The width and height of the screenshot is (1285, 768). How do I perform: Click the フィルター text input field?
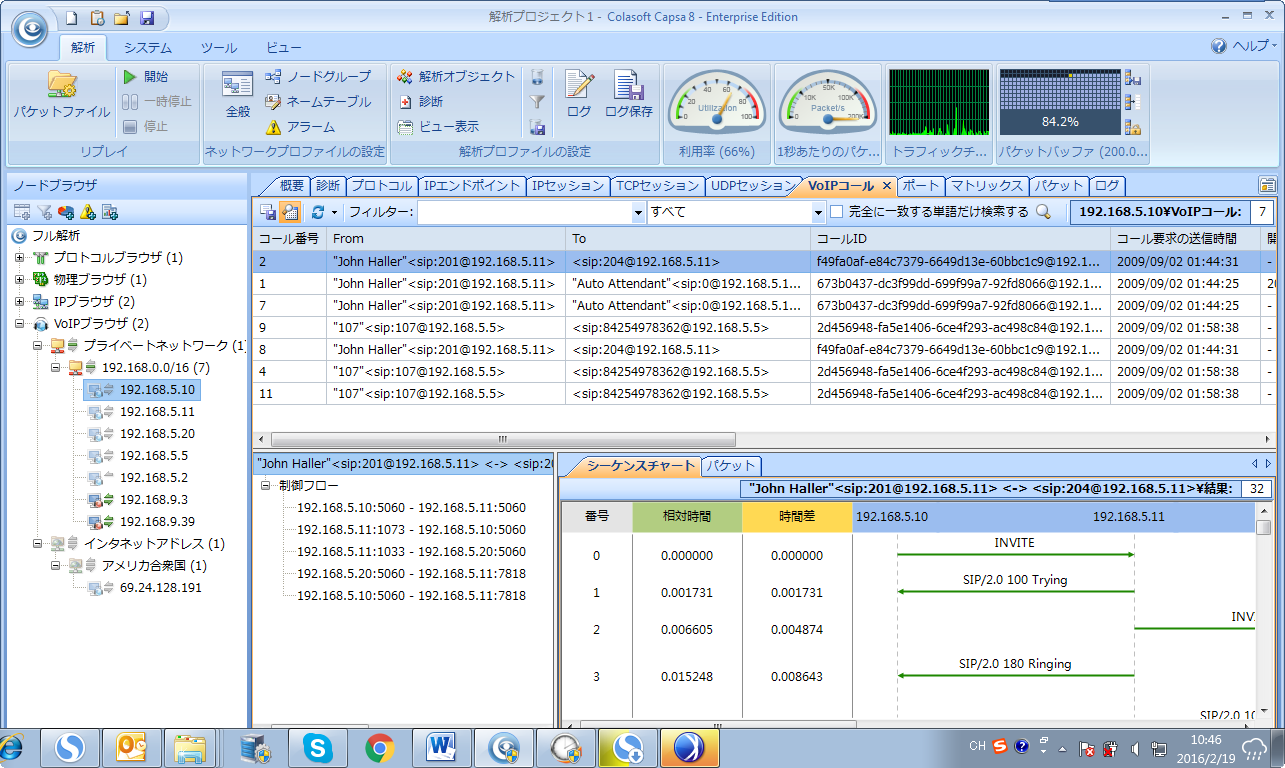[x=524, y=212]
